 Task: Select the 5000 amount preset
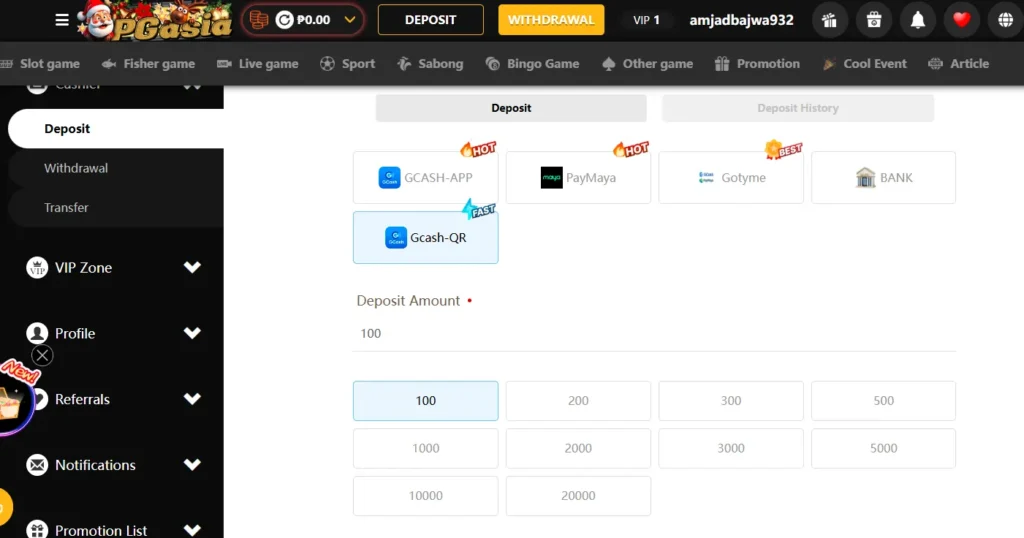(884, 449)
